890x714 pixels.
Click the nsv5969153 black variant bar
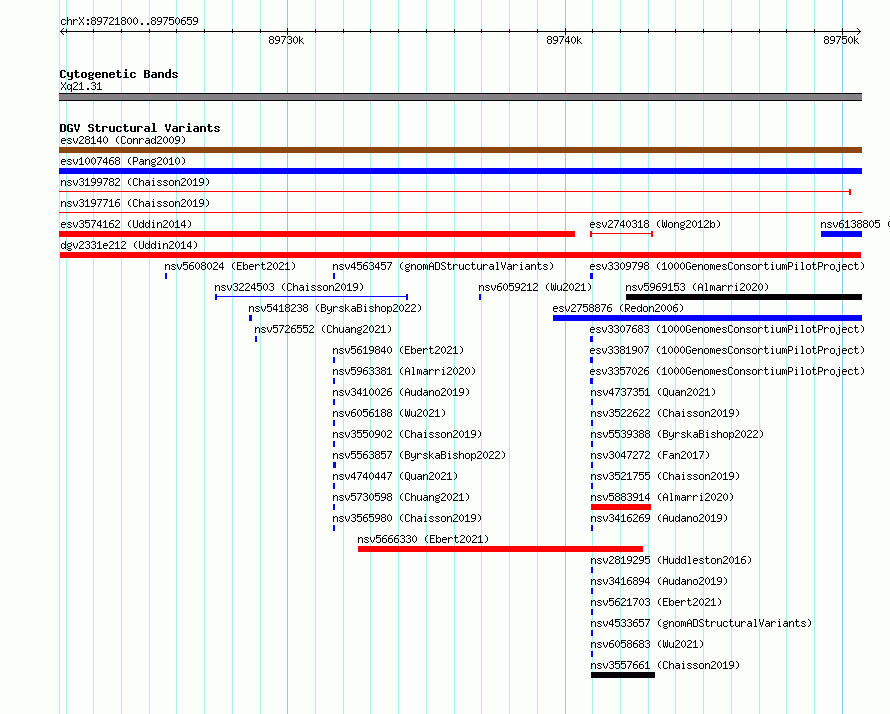(x=744, y=297)
